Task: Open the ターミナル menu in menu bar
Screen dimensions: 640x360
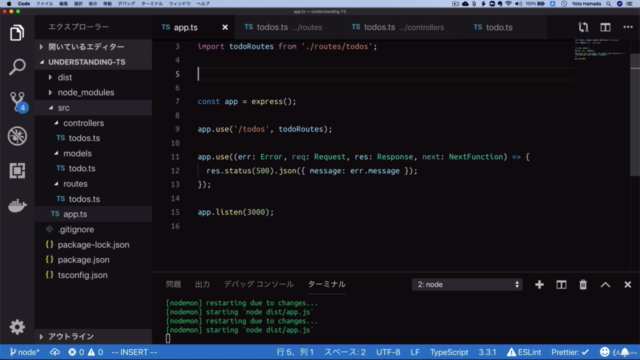Action: [x=152, y=4]
